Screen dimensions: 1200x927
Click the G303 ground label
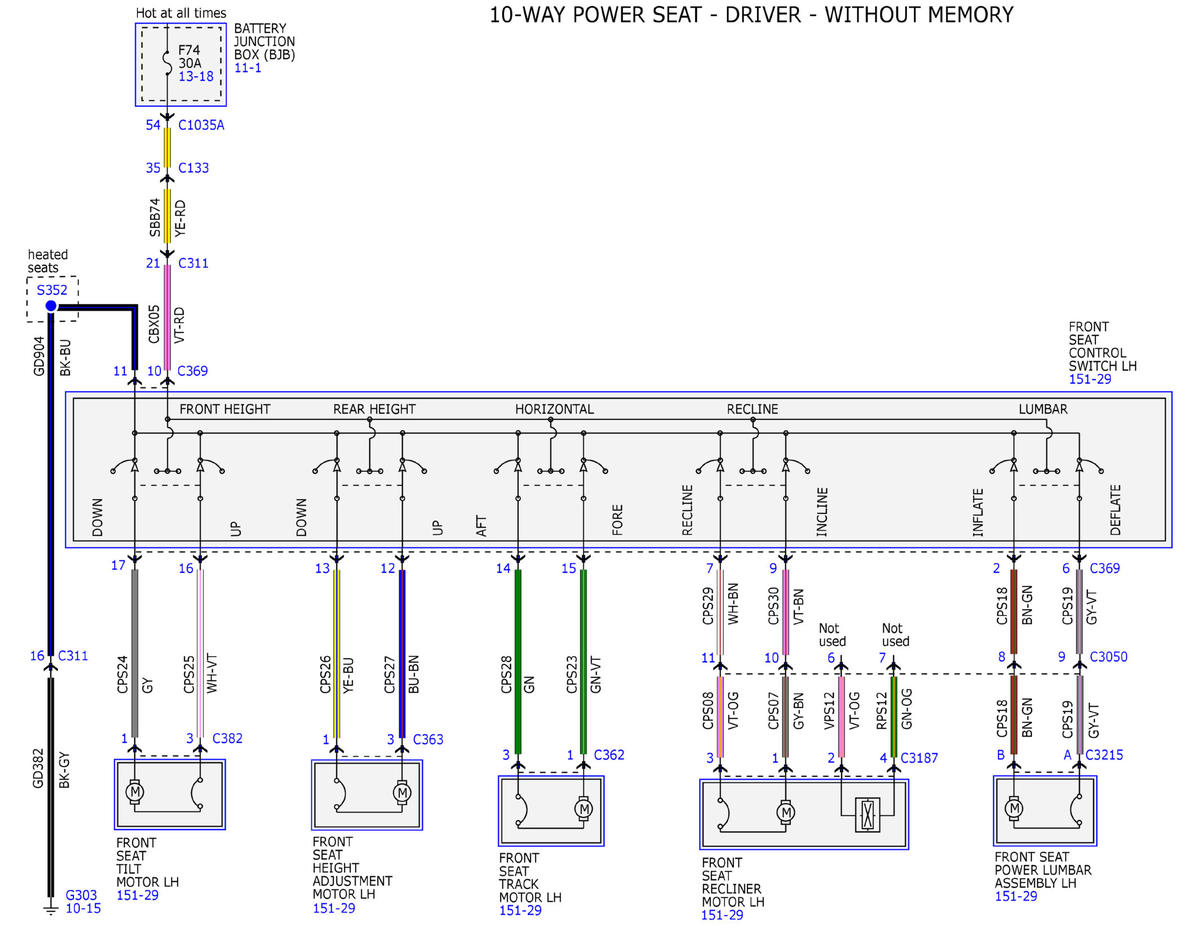tap(81, 895)
